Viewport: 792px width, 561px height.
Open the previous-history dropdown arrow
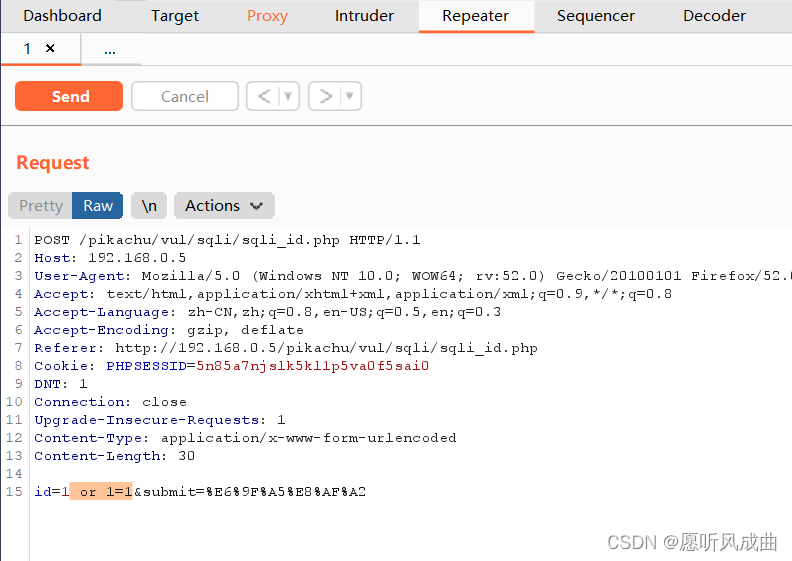(x=288, y=96)
